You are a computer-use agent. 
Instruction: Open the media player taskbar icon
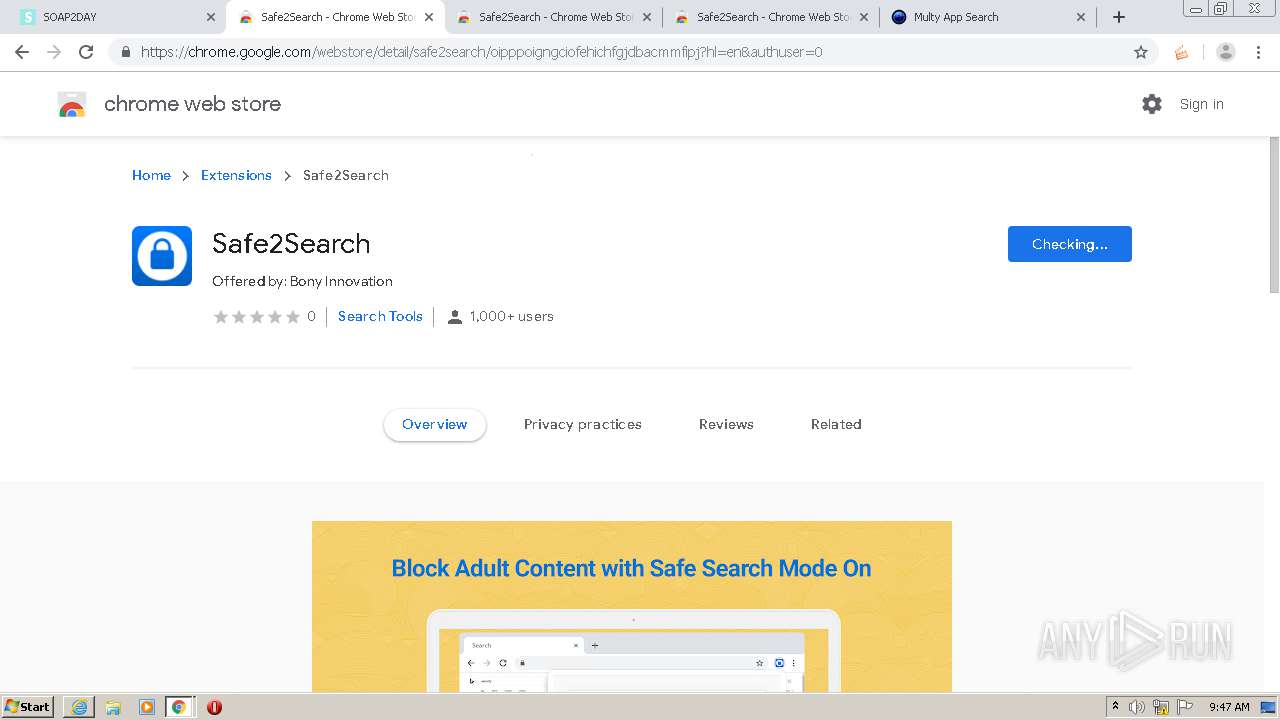(147, 707)
